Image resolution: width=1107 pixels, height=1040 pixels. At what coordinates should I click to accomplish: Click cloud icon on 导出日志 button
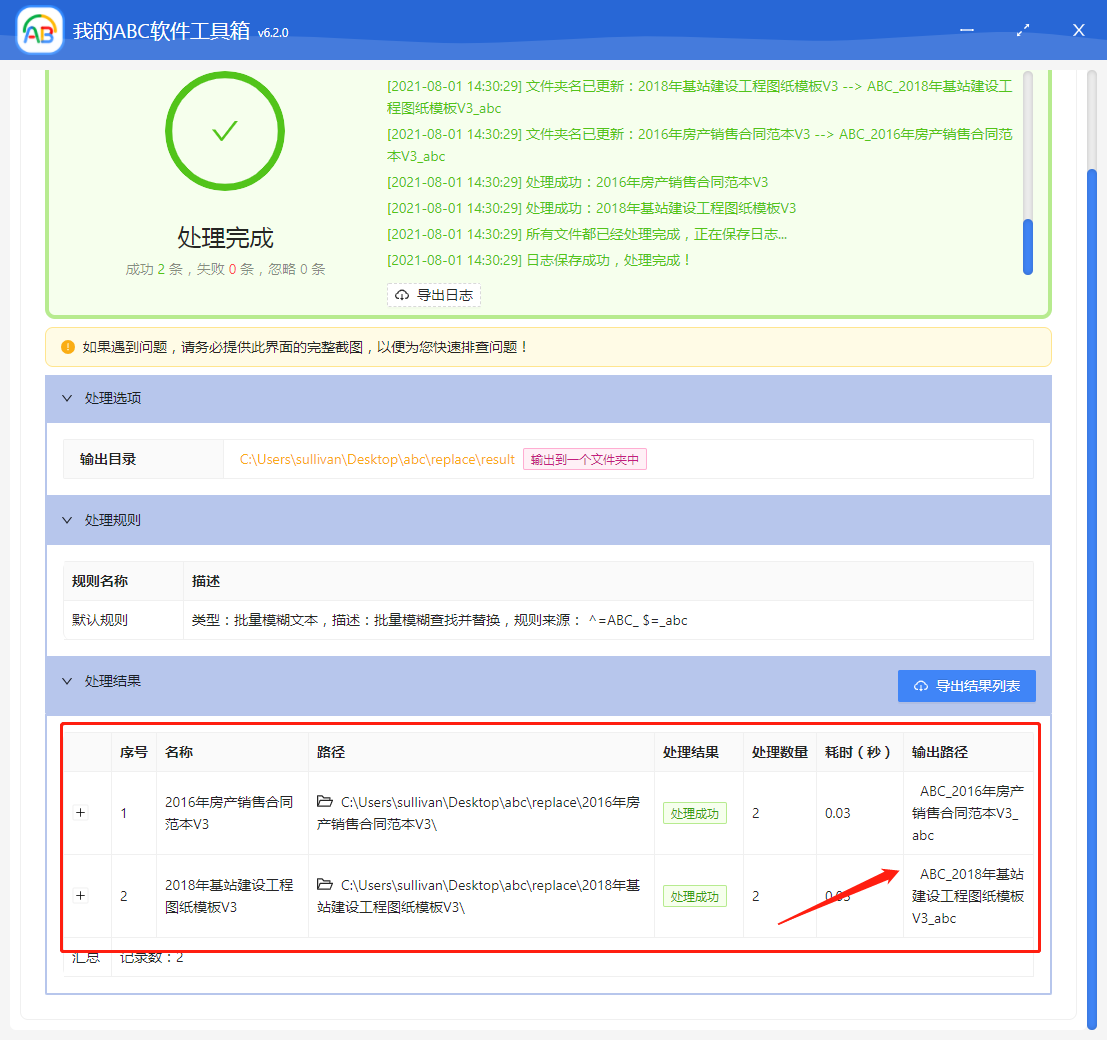pyautogui.click(x=402, y=294)
